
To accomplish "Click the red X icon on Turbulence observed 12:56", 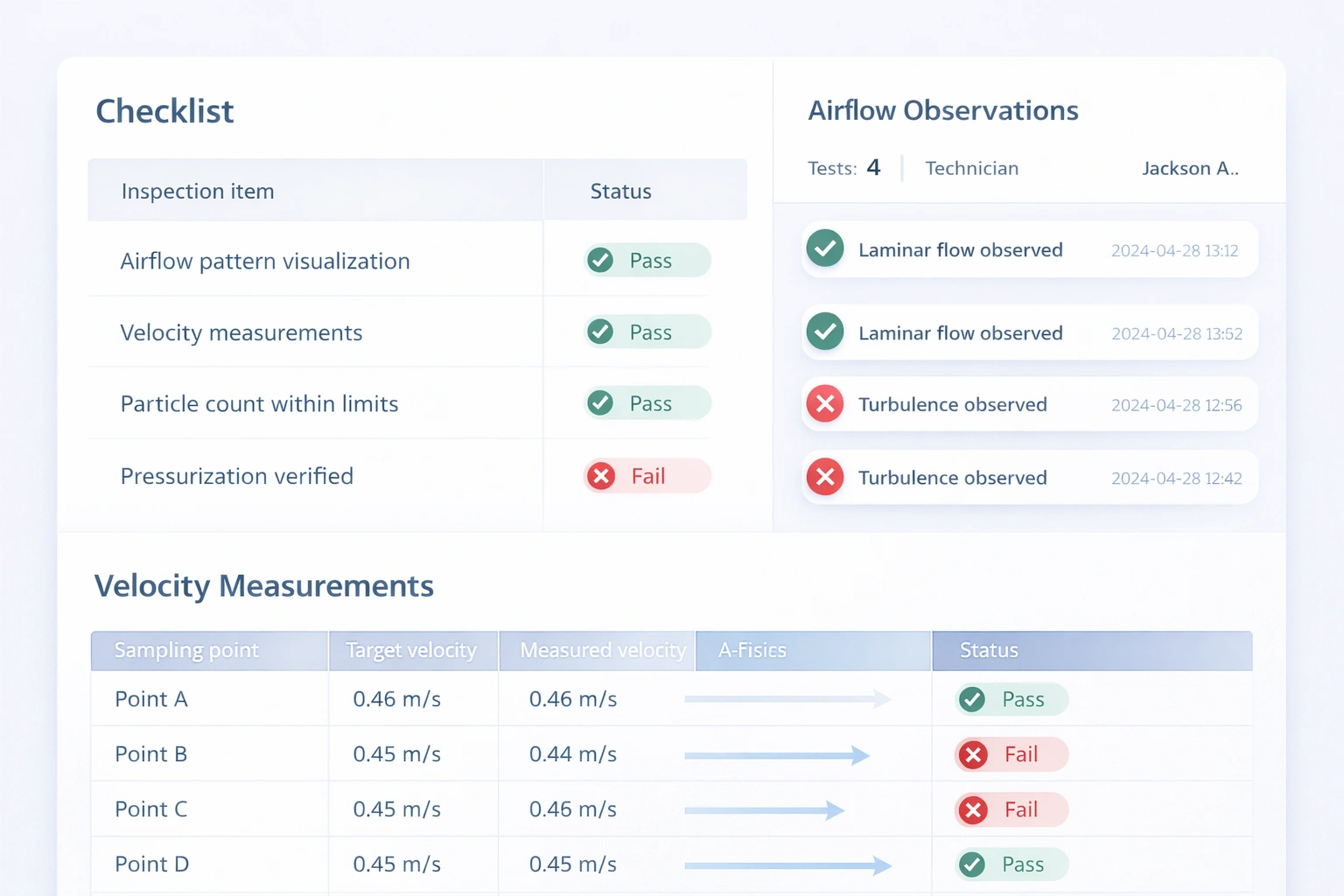I will 823,403.
